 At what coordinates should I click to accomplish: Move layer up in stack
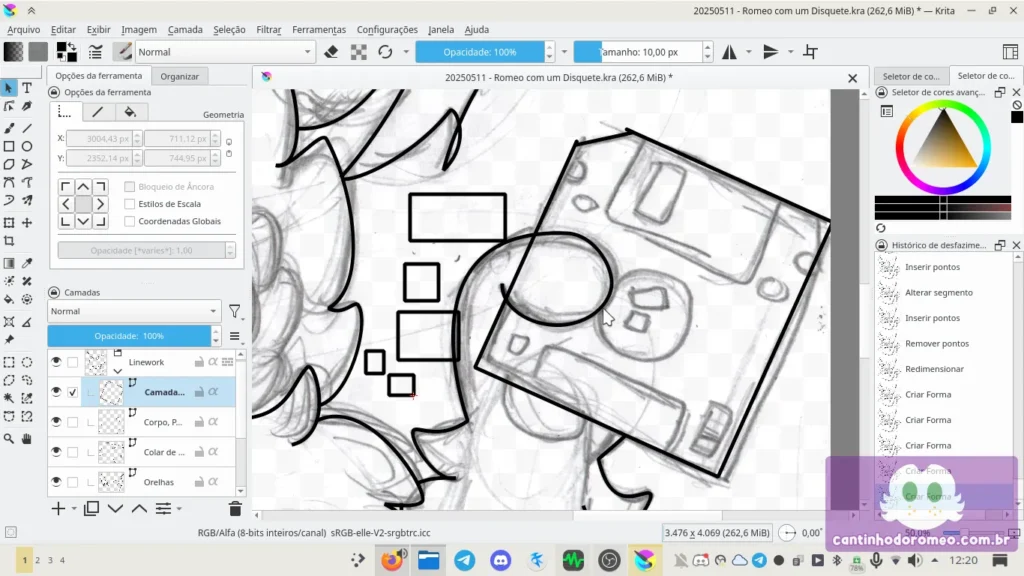(139, 508)
